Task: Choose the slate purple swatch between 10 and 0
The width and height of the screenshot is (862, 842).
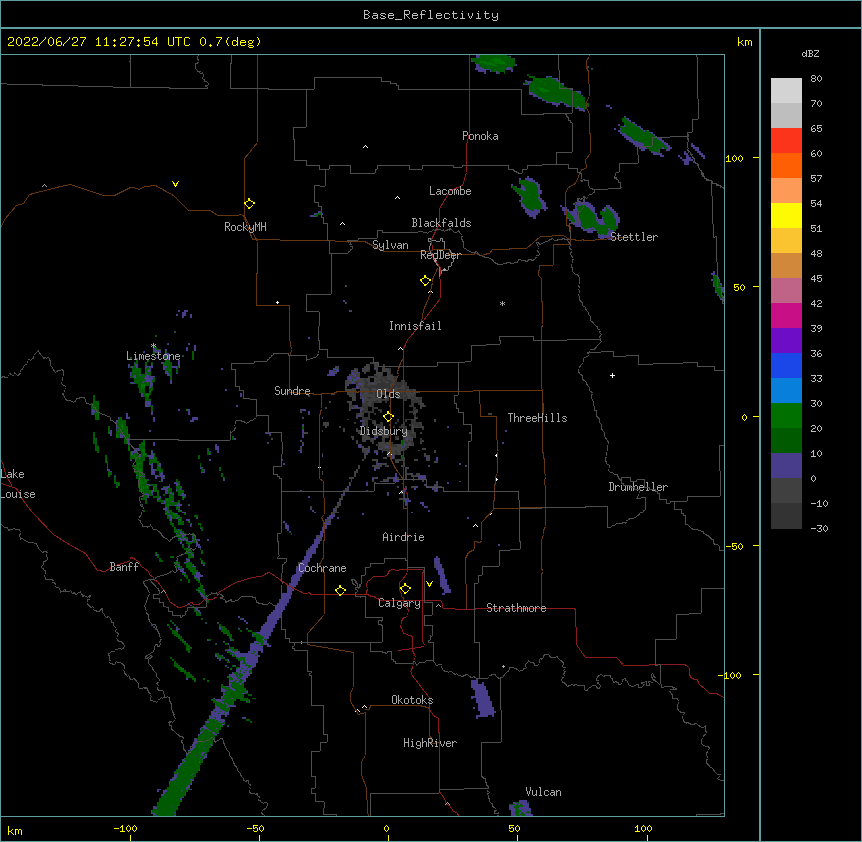Action: pyautogui.click(x=786, y=466)
